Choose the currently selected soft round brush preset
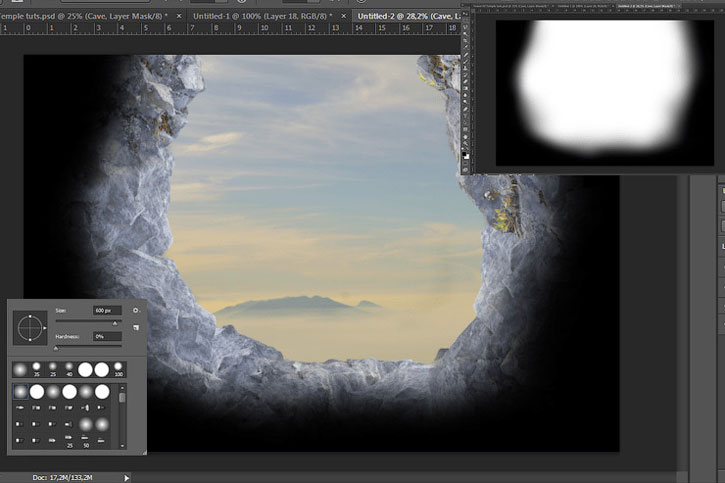This screenshot has width=725, height=483. point(20,392)
